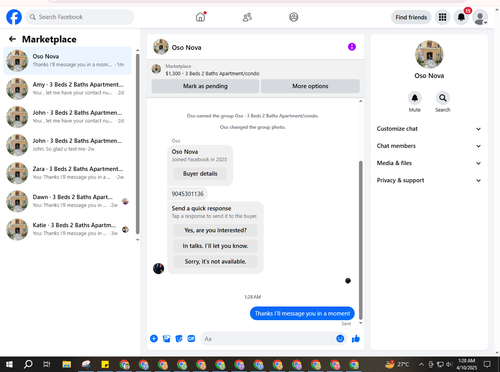Screen dimensions: 500x372
Task: Send quick response Yes, are you interested?
Action: 215,230
